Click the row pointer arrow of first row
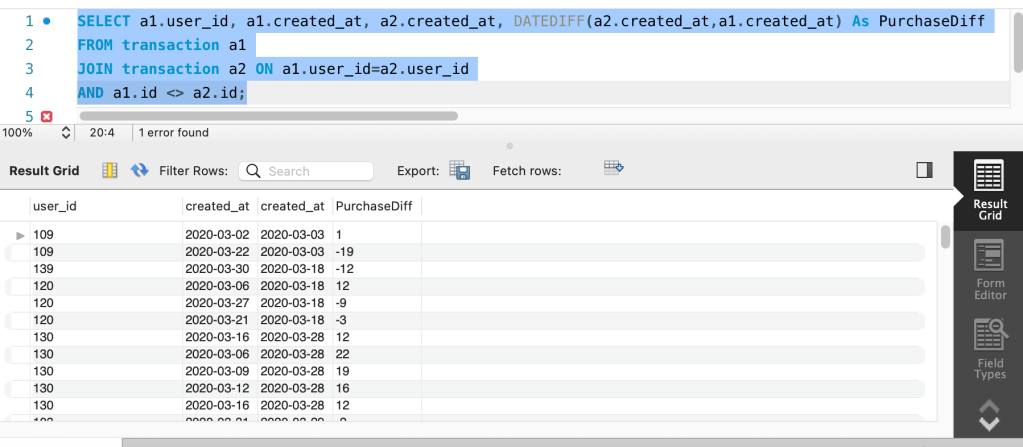The image size is (1023, 447). 19,235
